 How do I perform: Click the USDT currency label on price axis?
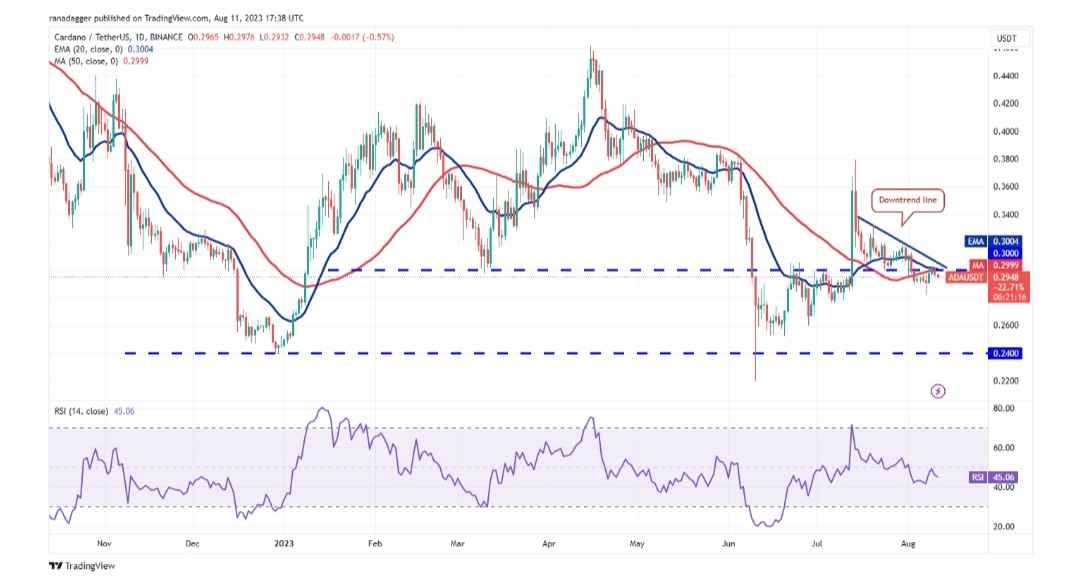click(x=1004, y=37)
